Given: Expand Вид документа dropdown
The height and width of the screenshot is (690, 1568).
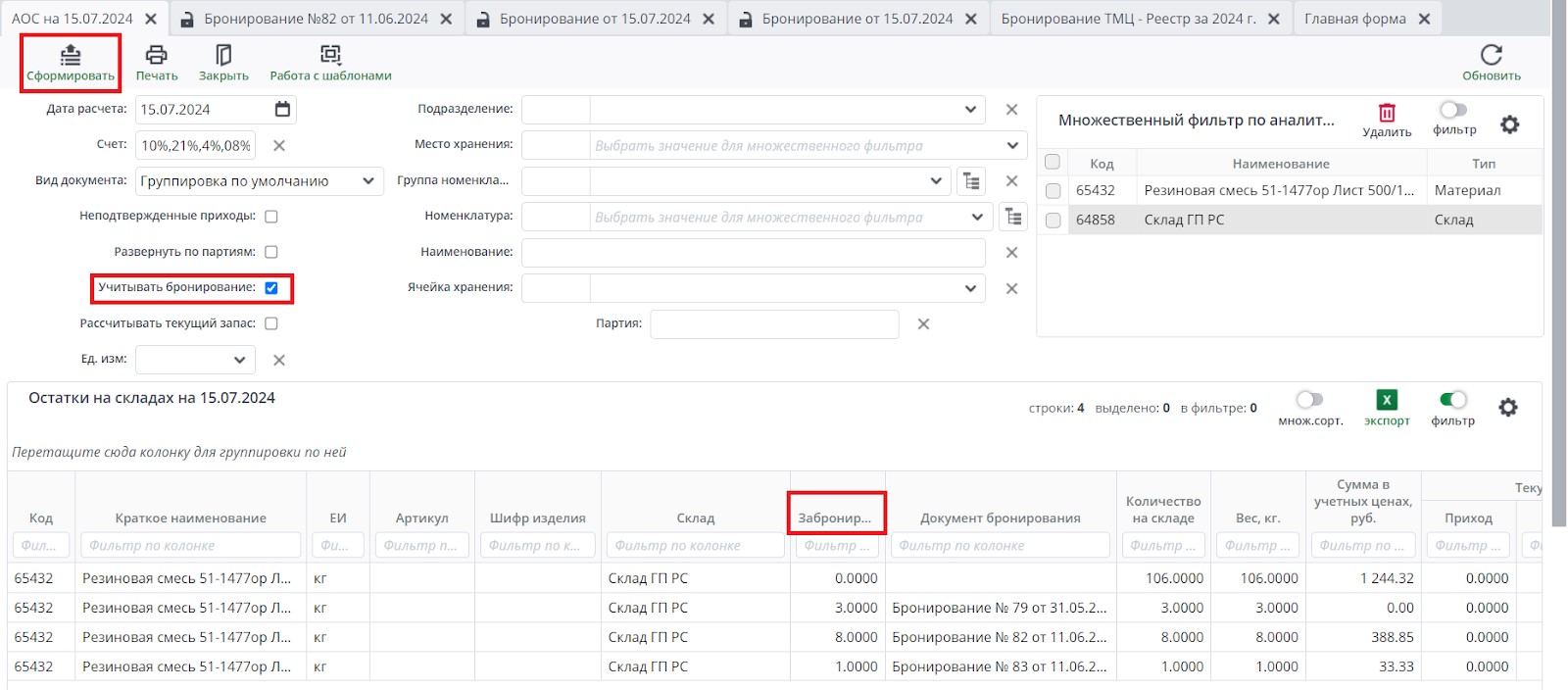Looking at the screenshot, I should pos(367,181).
